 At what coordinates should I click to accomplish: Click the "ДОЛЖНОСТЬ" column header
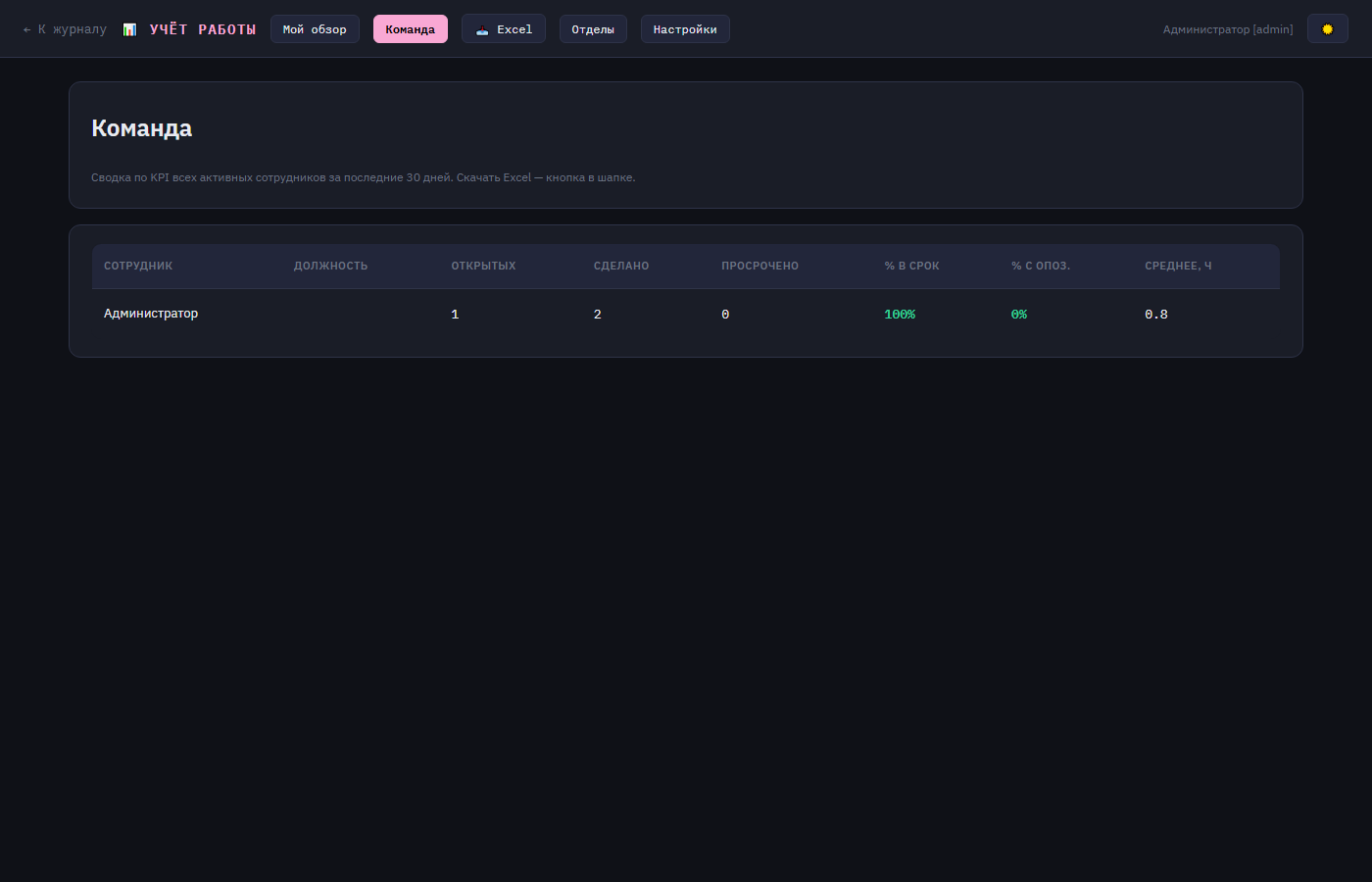pos(330,266)
